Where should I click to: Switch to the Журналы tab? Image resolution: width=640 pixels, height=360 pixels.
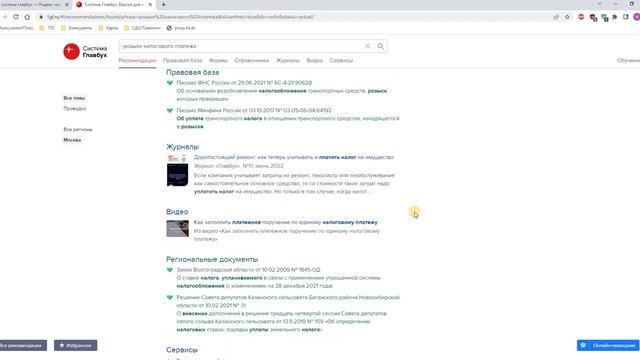pos(288,60)
